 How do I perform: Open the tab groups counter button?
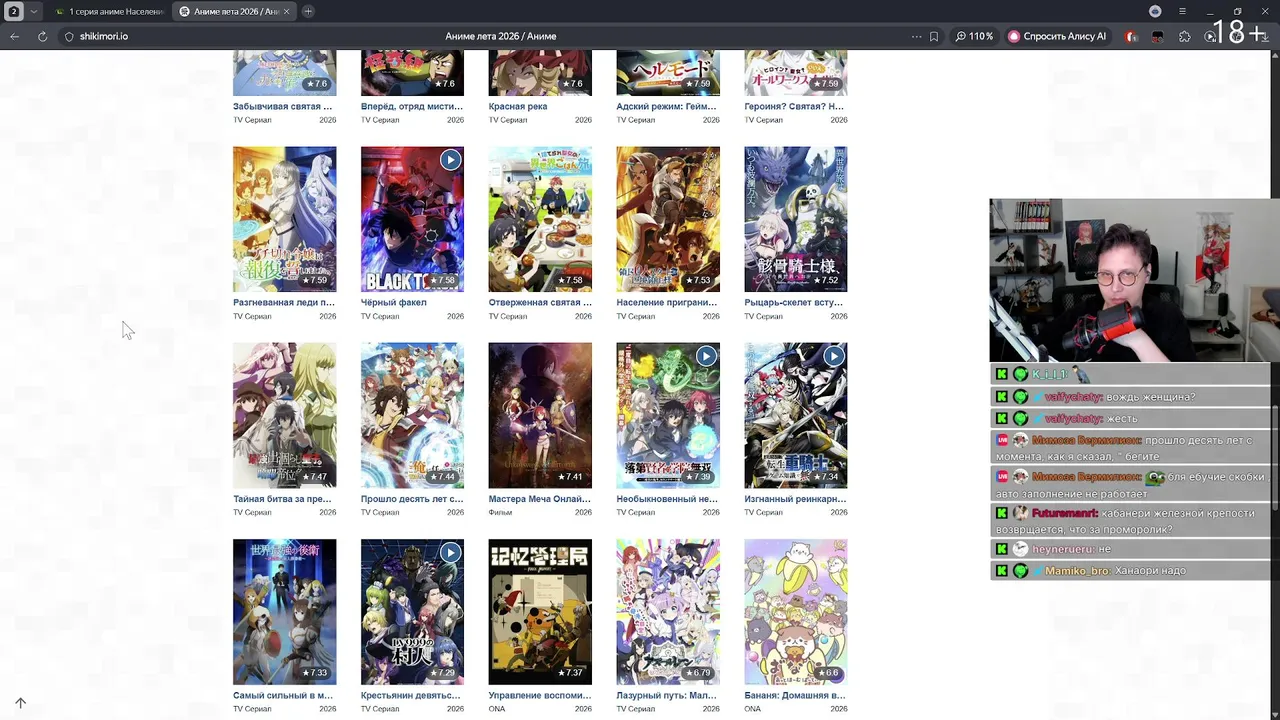15,11
